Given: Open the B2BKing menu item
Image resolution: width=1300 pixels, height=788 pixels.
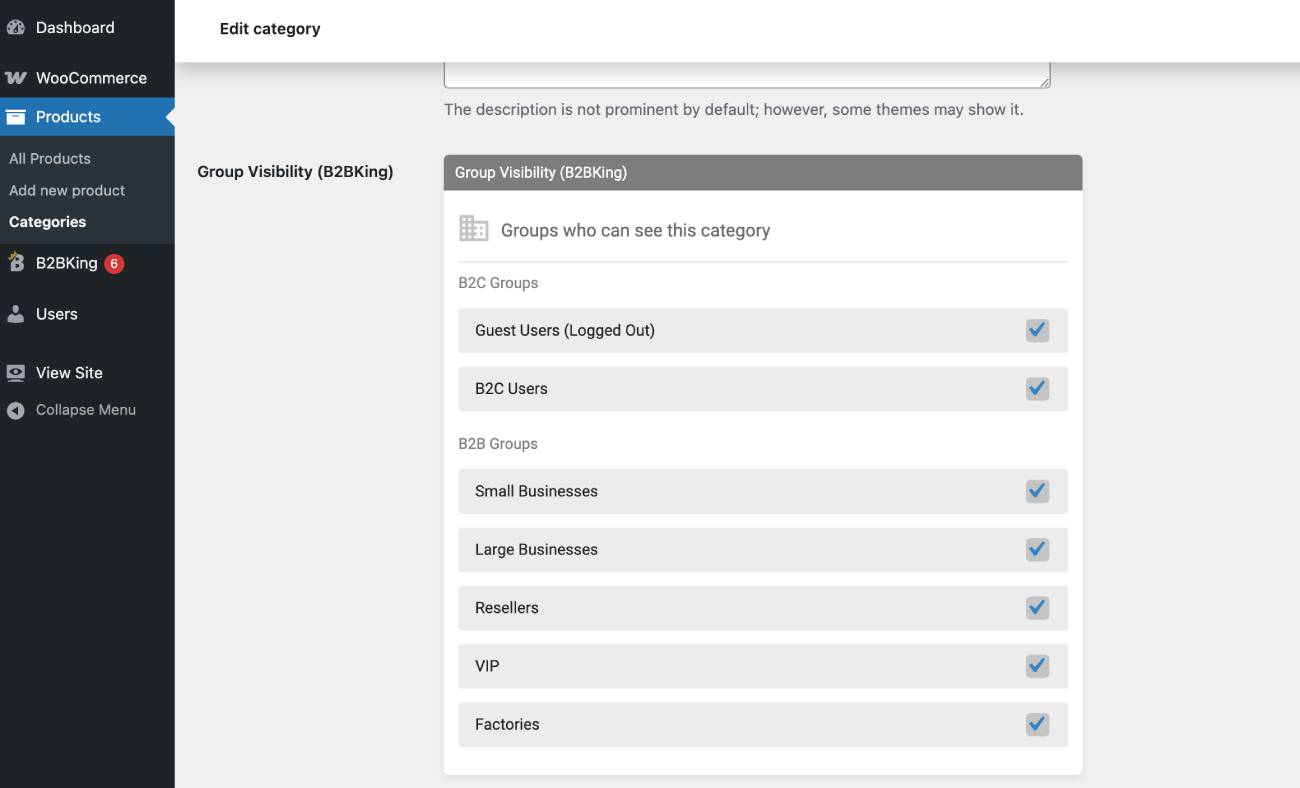Looking at the screenshot, I should pyautogui.click(x=87, y=263).
